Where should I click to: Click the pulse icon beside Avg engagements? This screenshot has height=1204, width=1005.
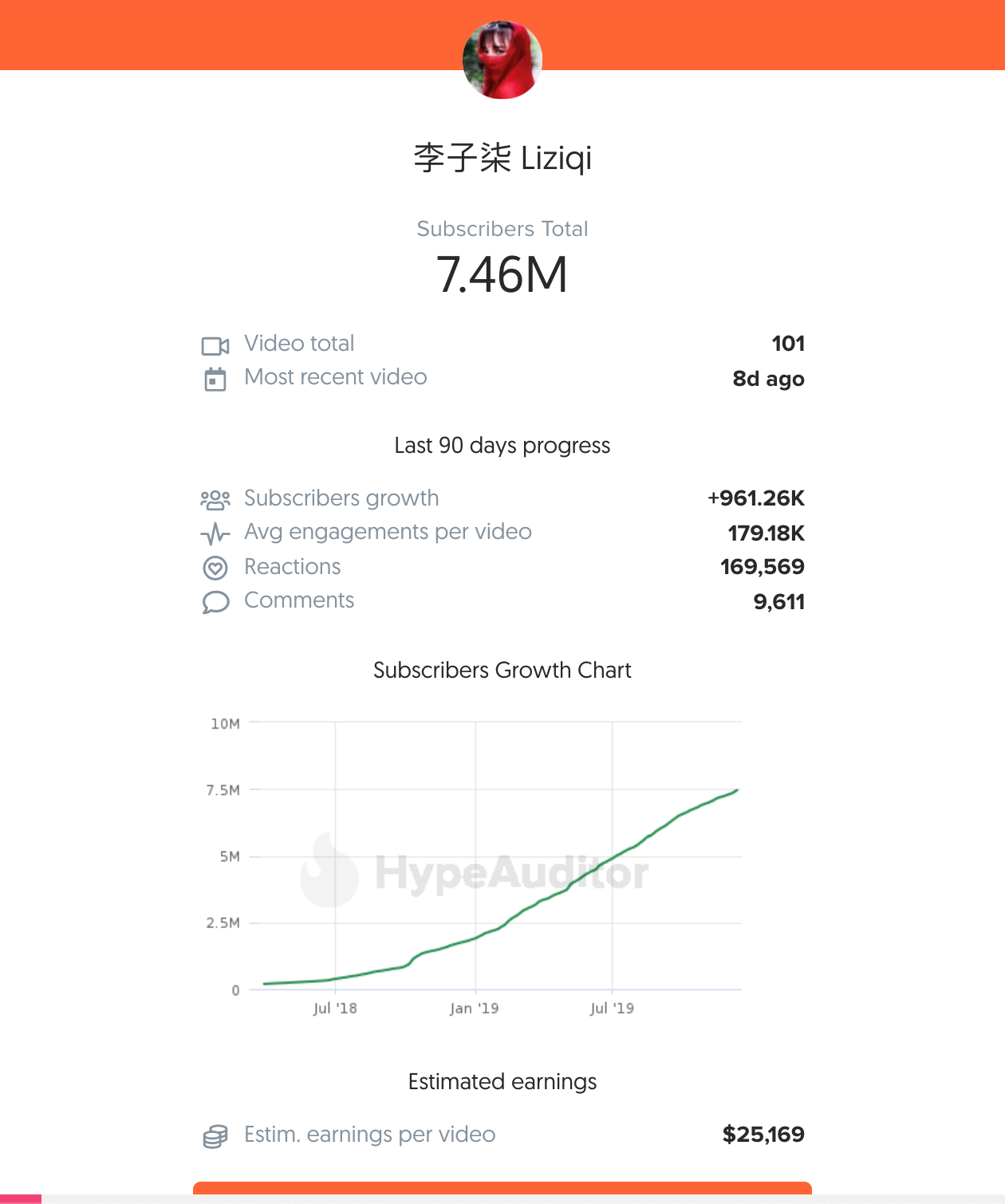coord(215,533)
